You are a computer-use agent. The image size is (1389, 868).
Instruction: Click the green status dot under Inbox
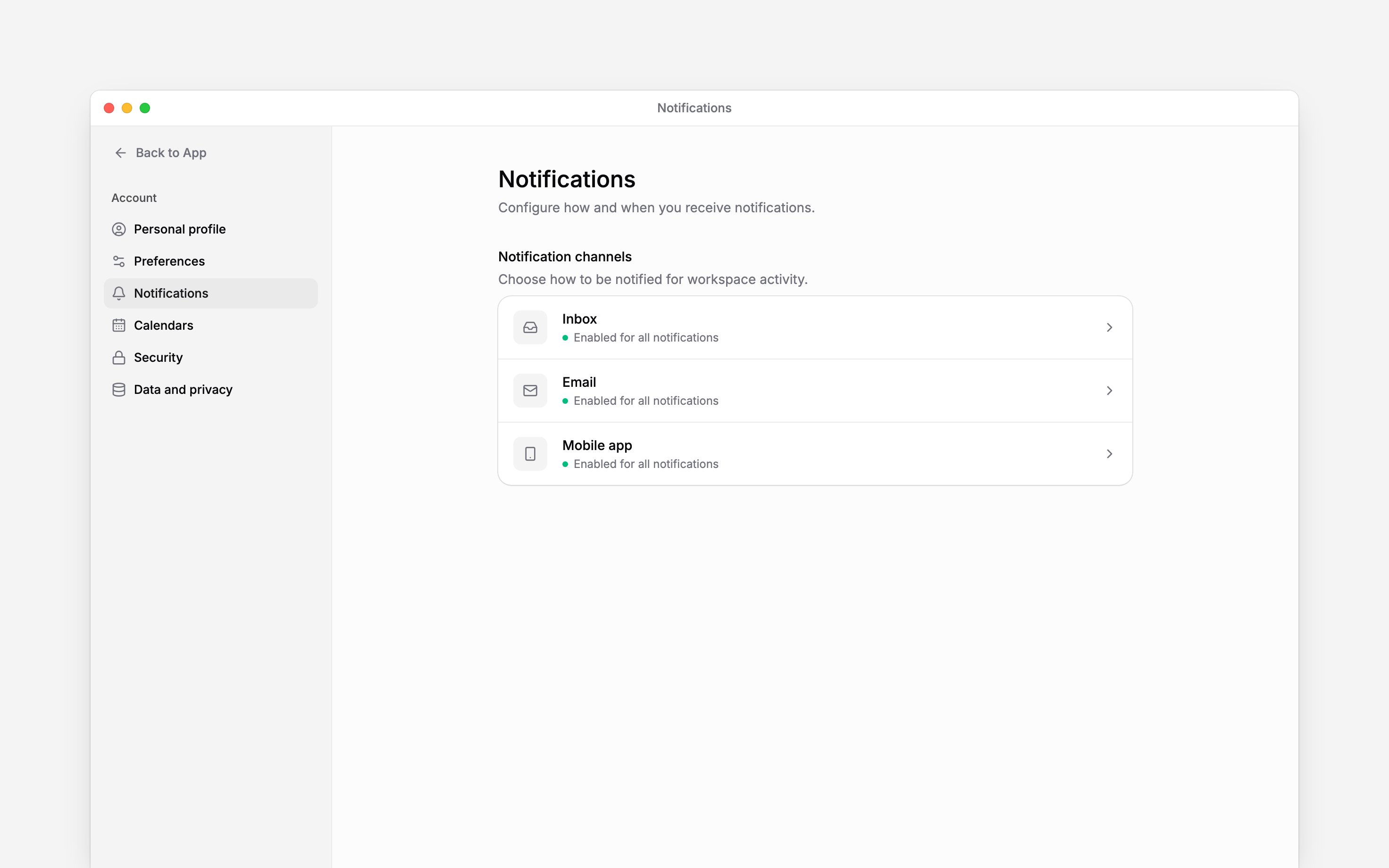tap(565, 338)
